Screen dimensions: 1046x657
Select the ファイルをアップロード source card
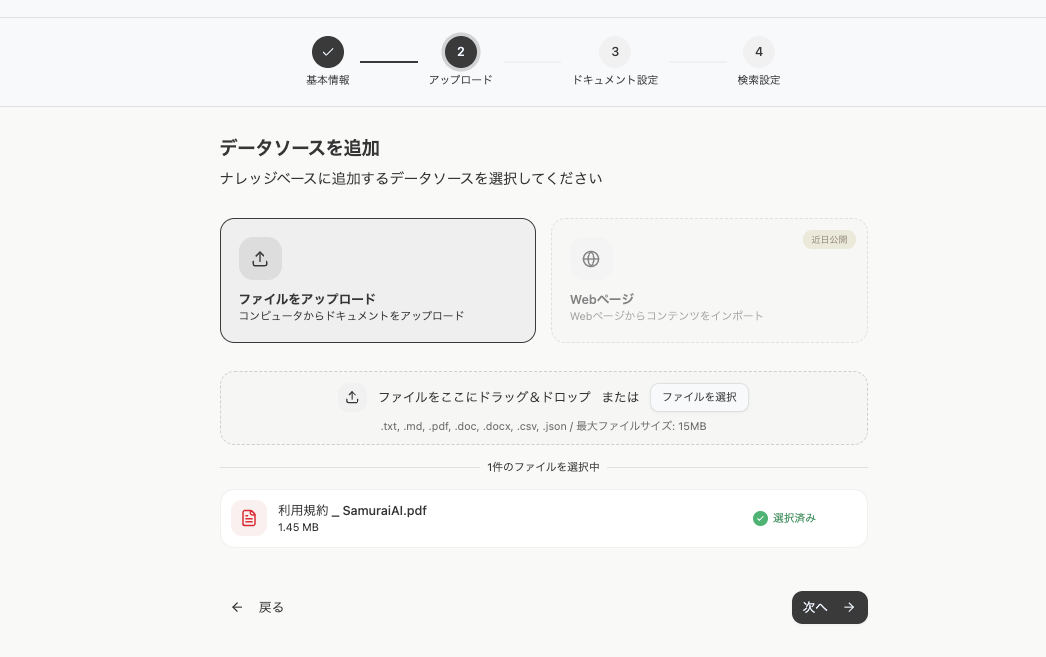pos(378,280)
